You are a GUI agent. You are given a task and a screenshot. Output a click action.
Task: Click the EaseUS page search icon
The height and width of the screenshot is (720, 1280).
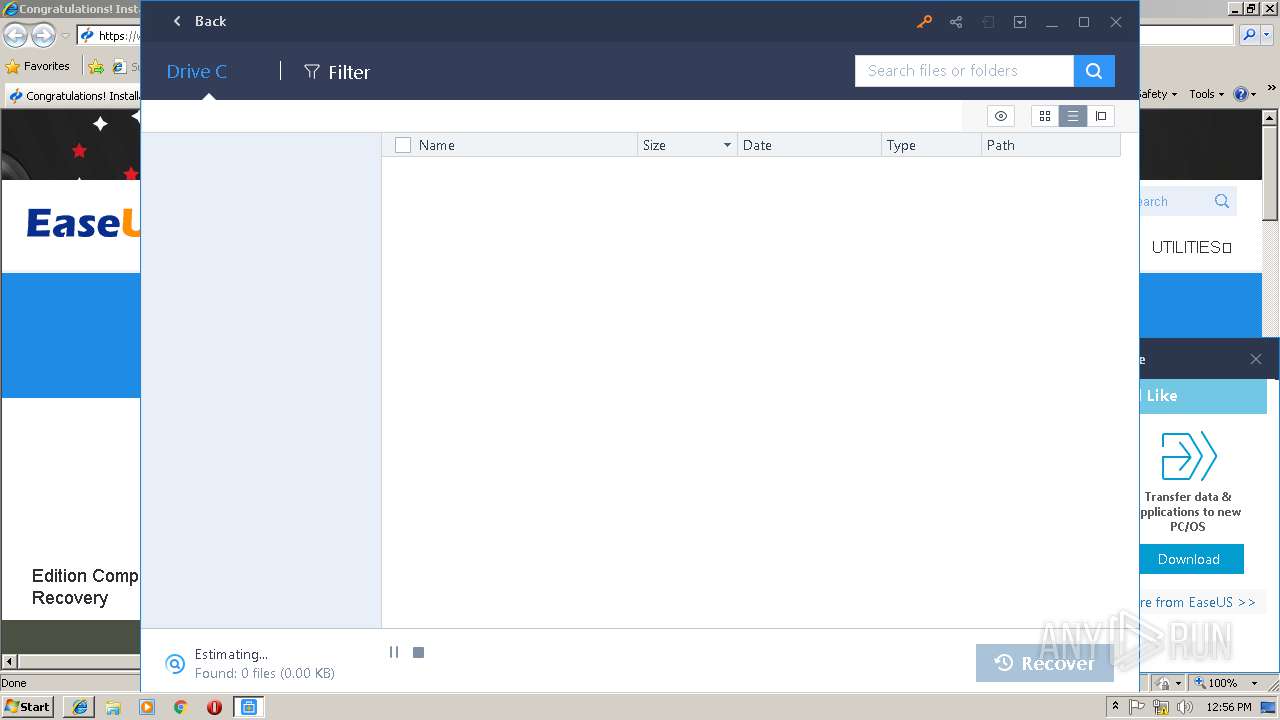(x=1222, y=201)
